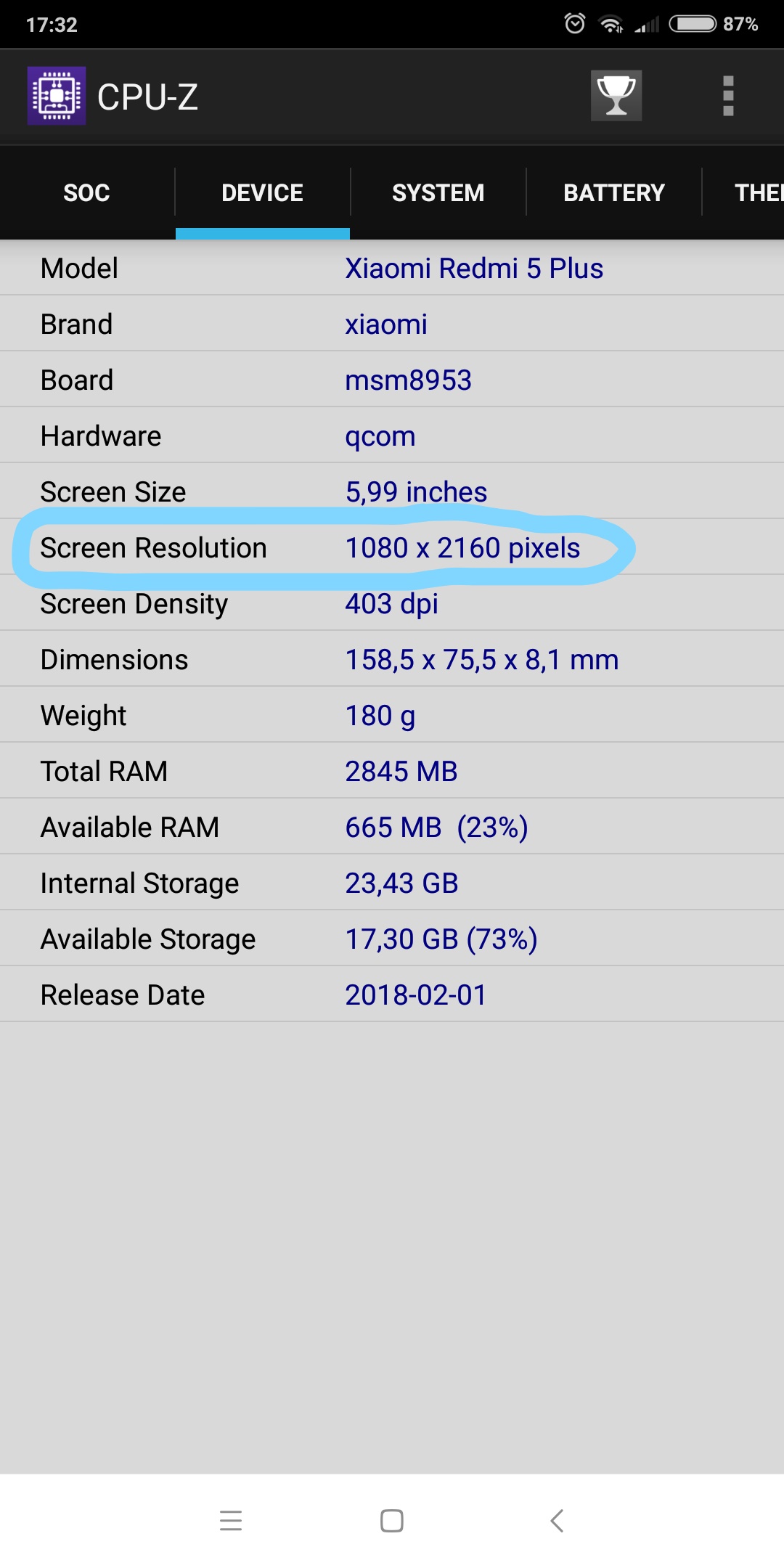Open the trophy benchmark icon
Viewport: 784px width, 1568px height.
click(x=616, y=96)
